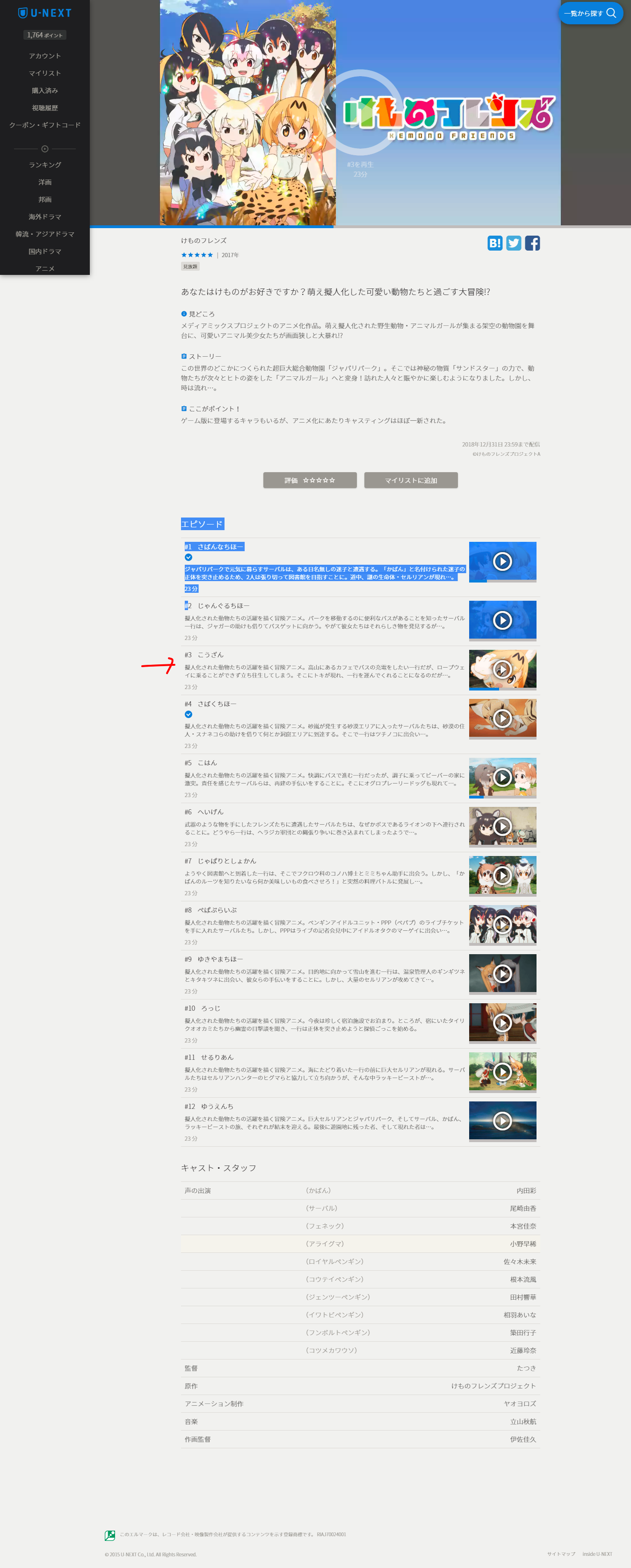The height and width of the screenshot is (1568, 631).
Task: Play episode #7 じゃぱりとしょかん thumbnail
Action: pos(502,875)
